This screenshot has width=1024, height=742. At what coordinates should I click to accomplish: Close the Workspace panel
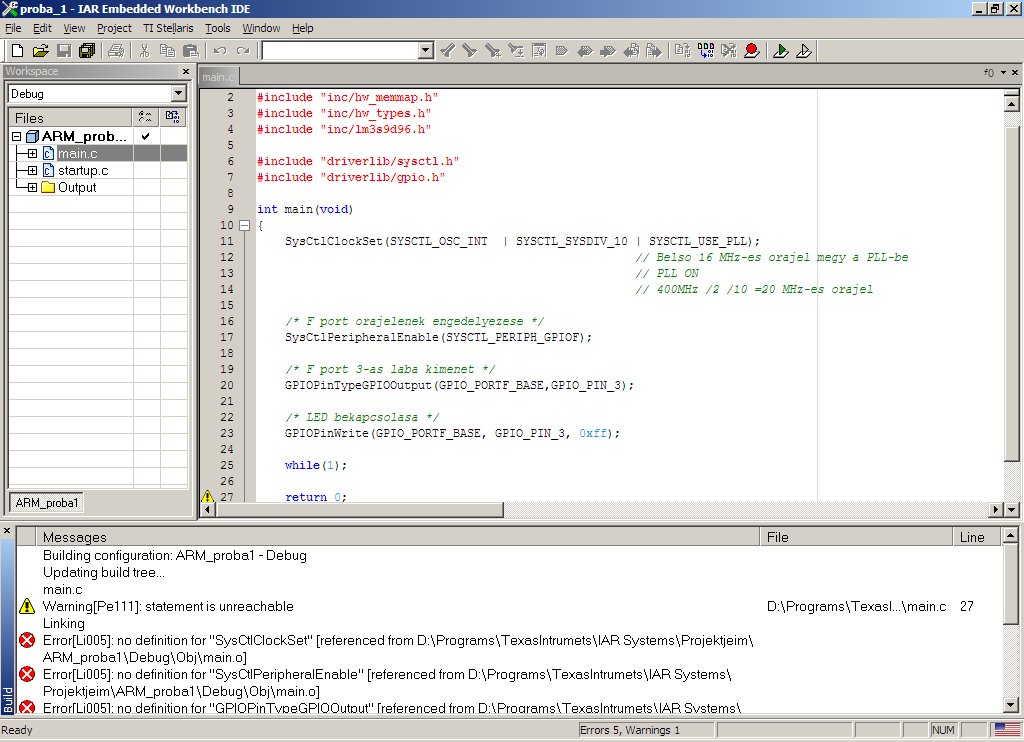185,71
